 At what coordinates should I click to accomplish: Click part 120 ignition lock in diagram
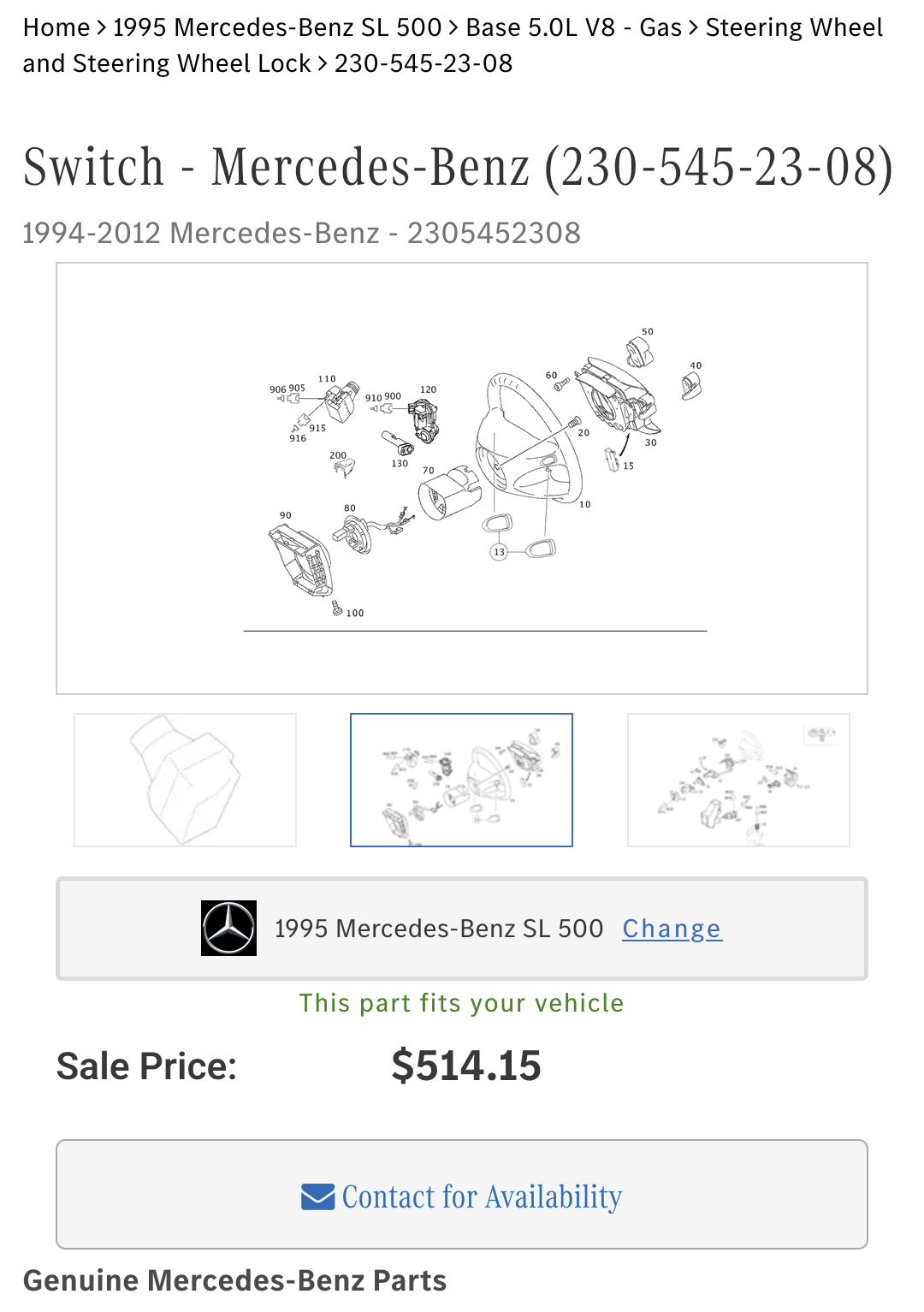(423, 419)
